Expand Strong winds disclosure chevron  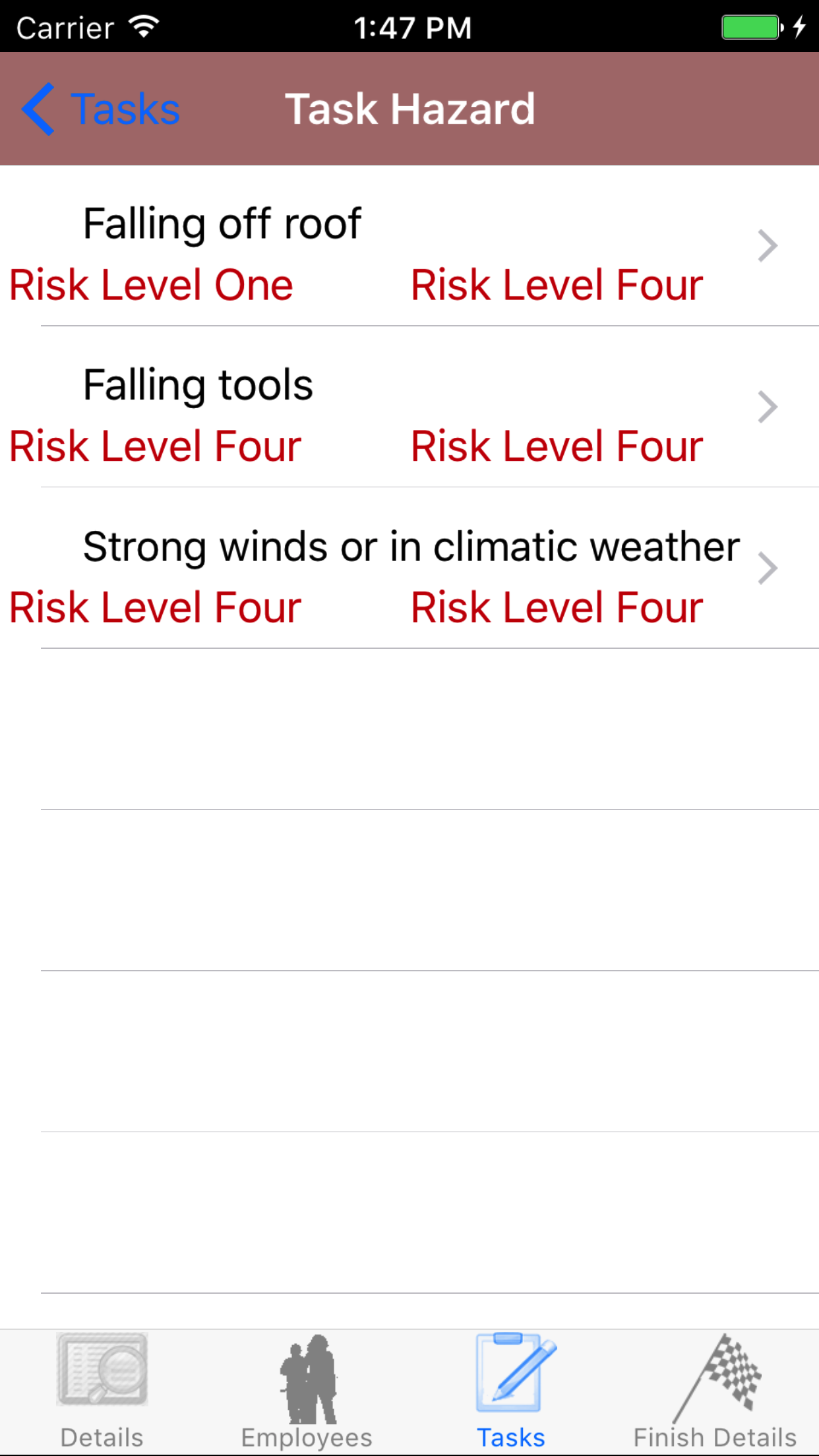[x=767, y=568]
